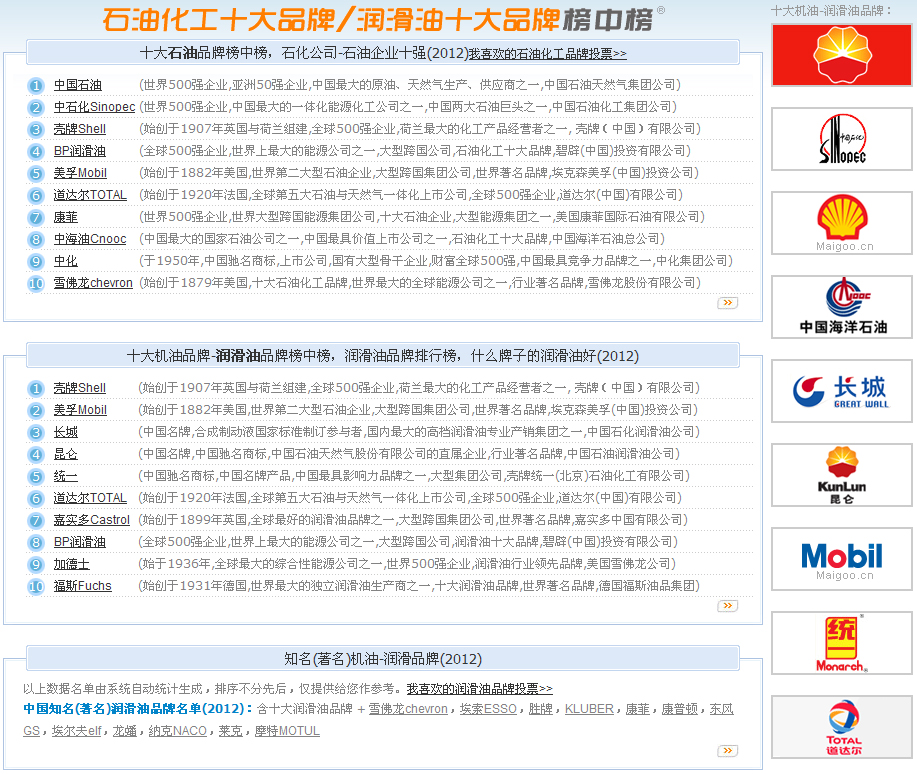
Task: Open 道达尔TOTAL in the lubricant ranking list
Action: coord(90,498)
